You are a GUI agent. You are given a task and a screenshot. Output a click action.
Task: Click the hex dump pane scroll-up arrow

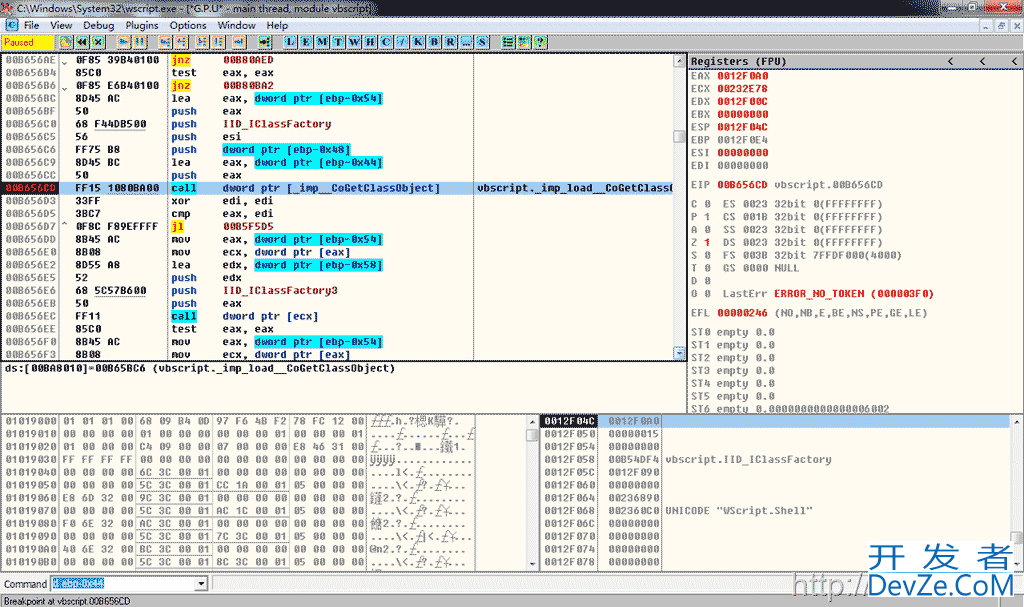532,421
